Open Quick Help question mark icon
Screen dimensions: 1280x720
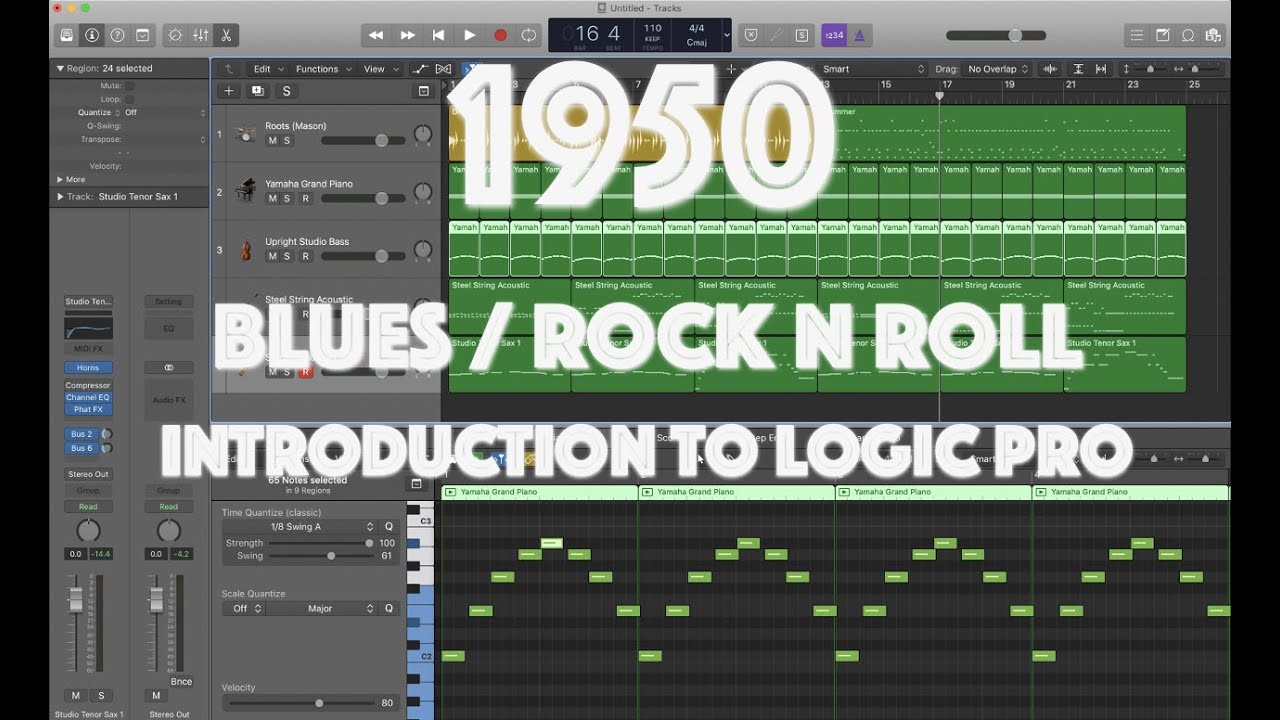117,35
